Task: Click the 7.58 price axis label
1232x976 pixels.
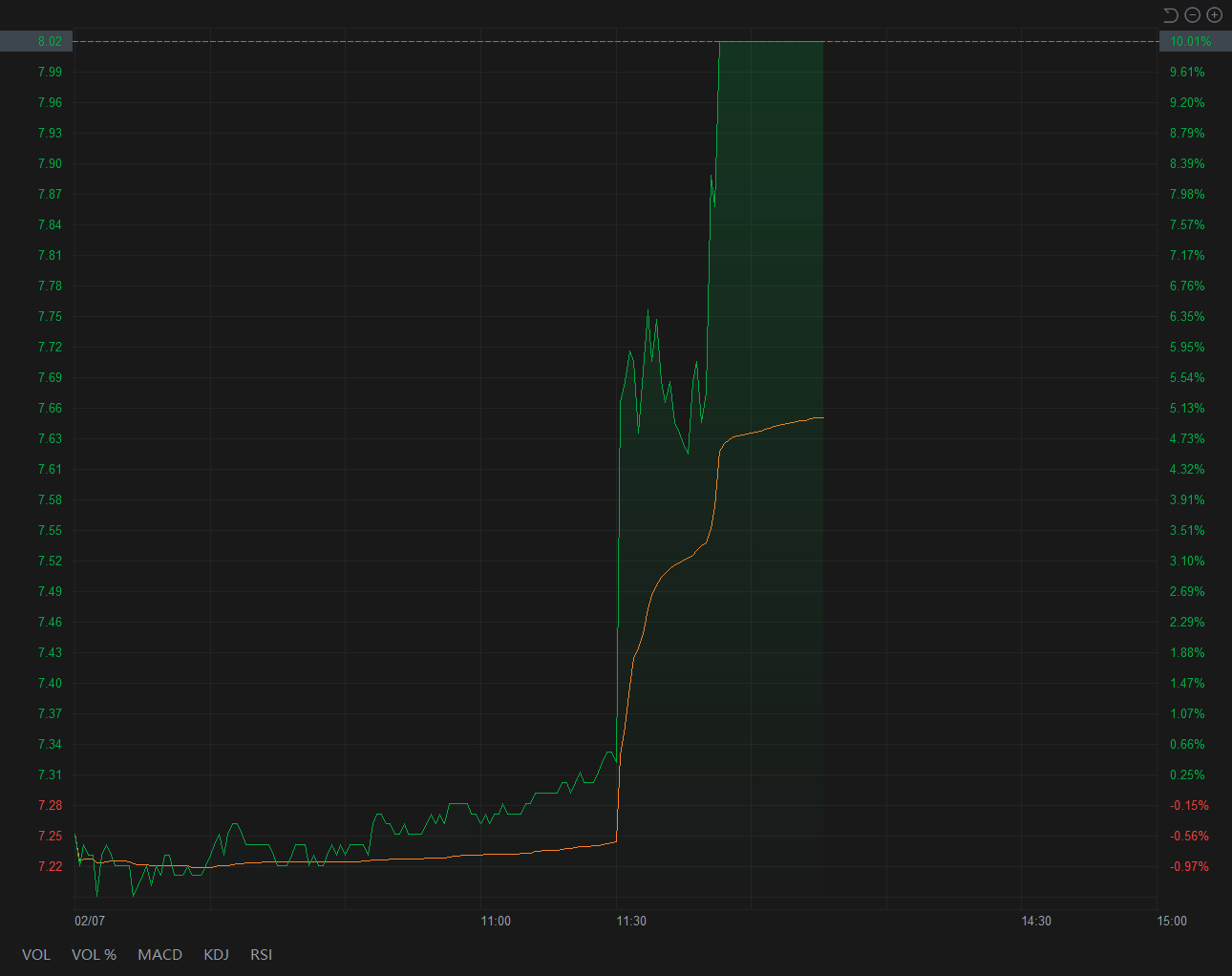Action: tap(50, 499)
